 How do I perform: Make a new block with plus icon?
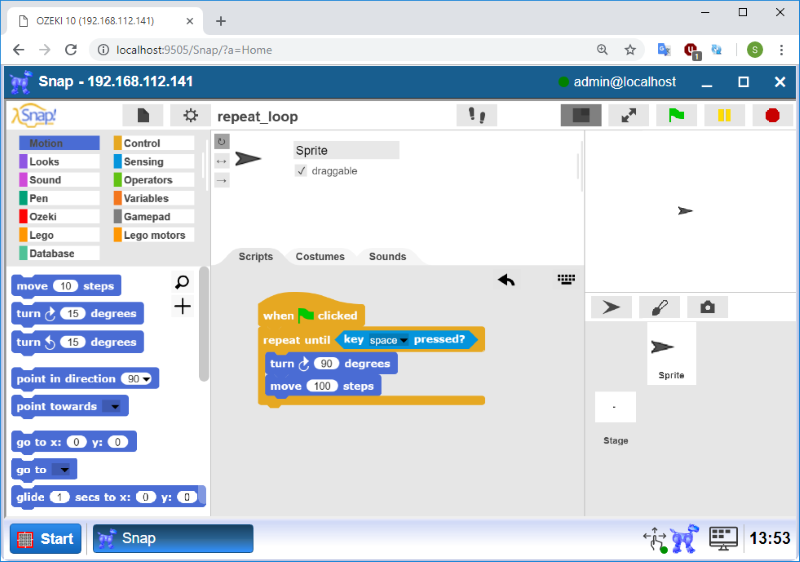click(x=182, y=306)
